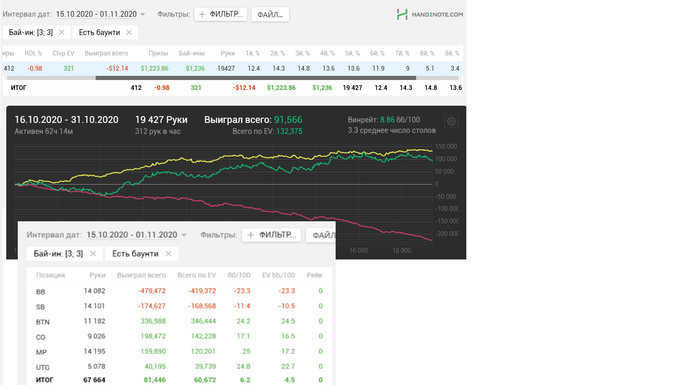Image resolution: width=700 pixels, height=385 pixels.
Task: Click the plus icon on top ФИЛЬТР button
Action: pos(202,14)
